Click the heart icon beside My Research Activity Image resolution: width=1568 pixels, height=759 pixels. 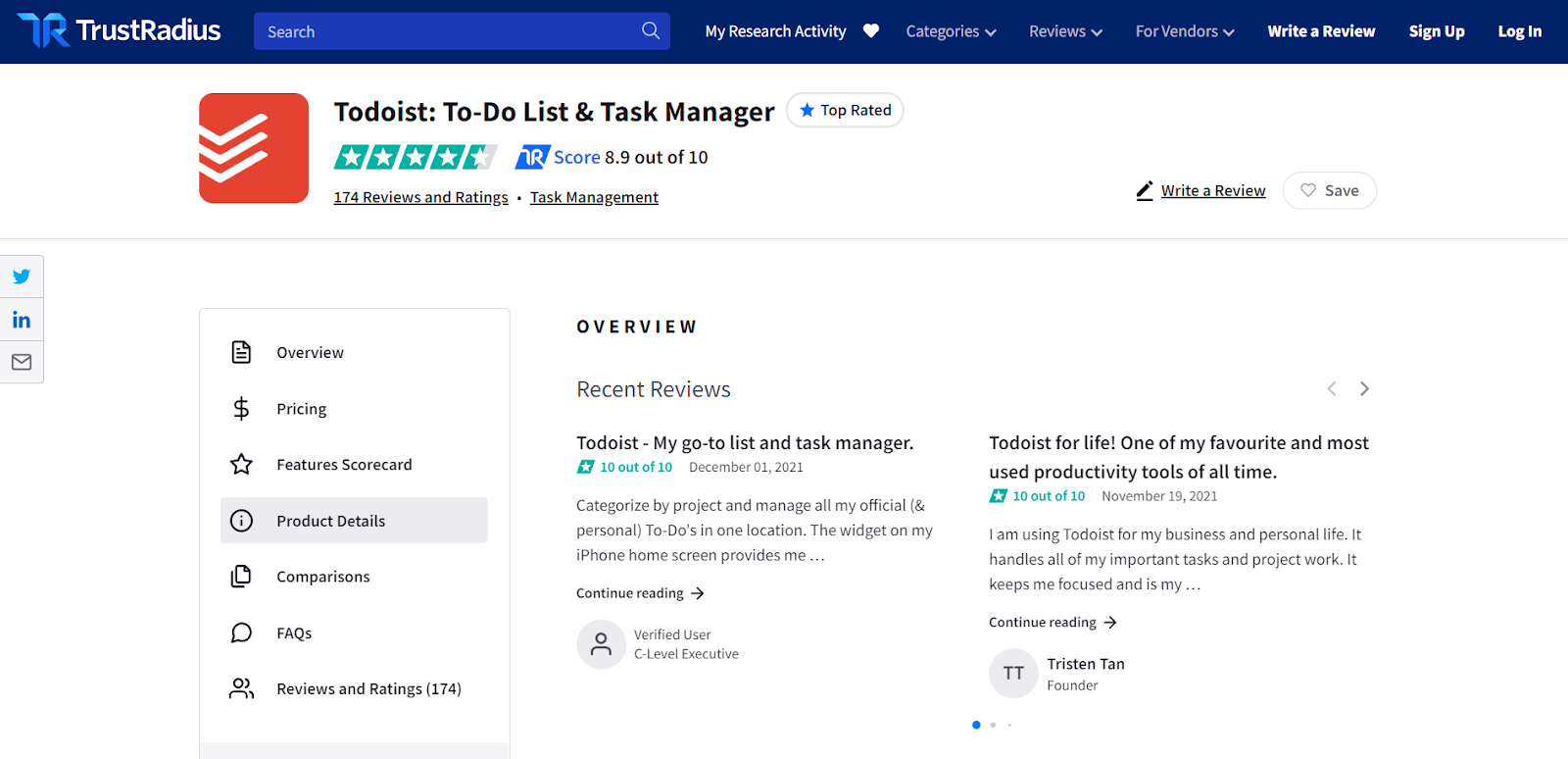[x=871, y=31]
